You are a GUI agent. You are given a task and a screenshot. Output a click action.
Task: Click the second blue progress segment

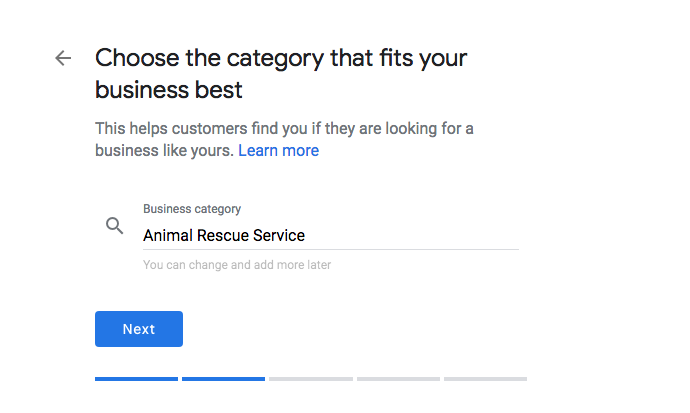pyautogui.click(x=223, y=379)
